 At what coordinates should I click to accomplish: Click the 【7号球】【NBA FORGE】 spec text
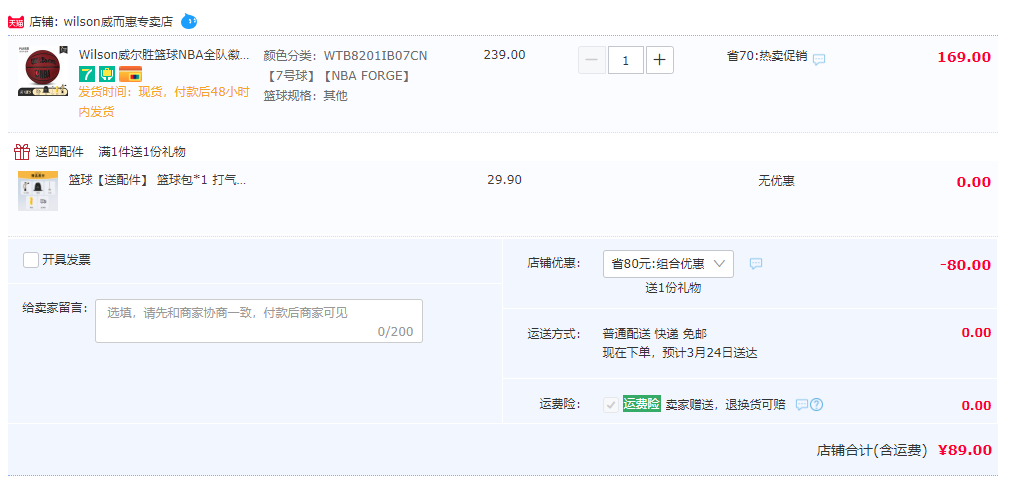pyautogui.click(x=337, y=76)
